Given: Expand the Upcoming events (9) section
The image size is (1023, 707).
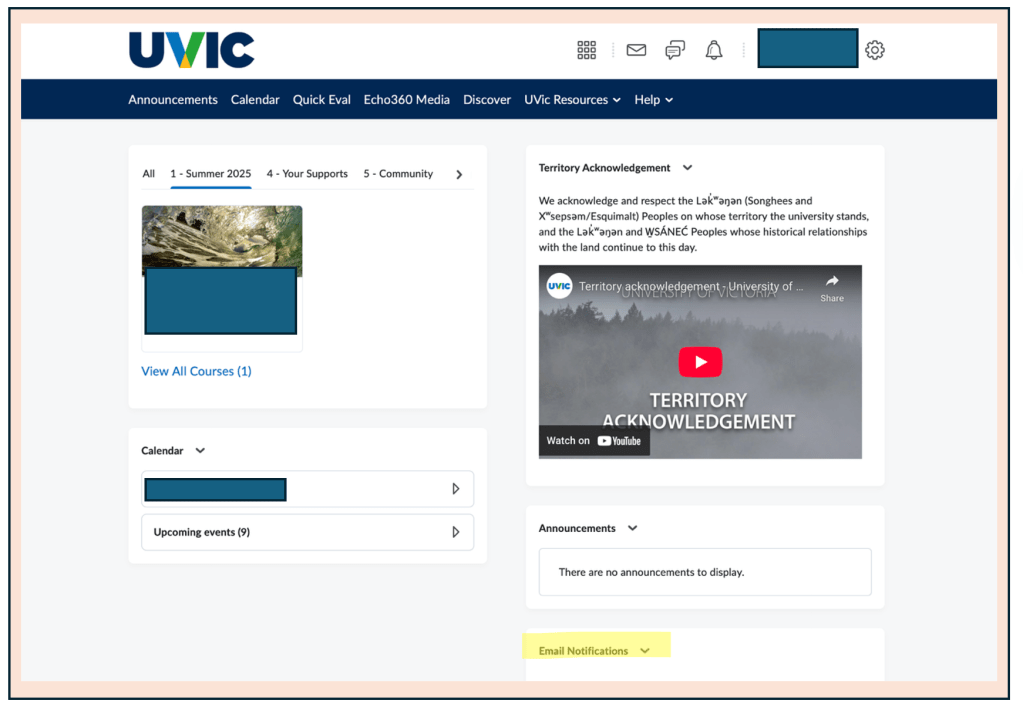Looking at the screenshot, I should (x=455, y=532).
